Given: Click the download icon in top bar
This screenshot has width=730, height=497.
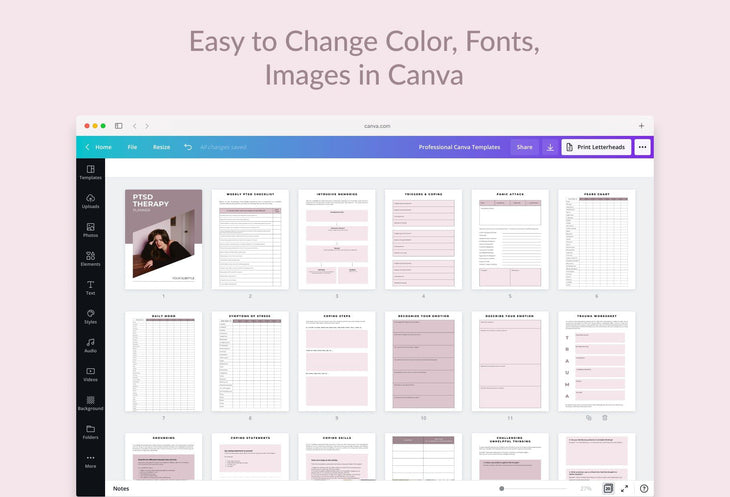Looking at the screenshot, I should pos(549,147).
